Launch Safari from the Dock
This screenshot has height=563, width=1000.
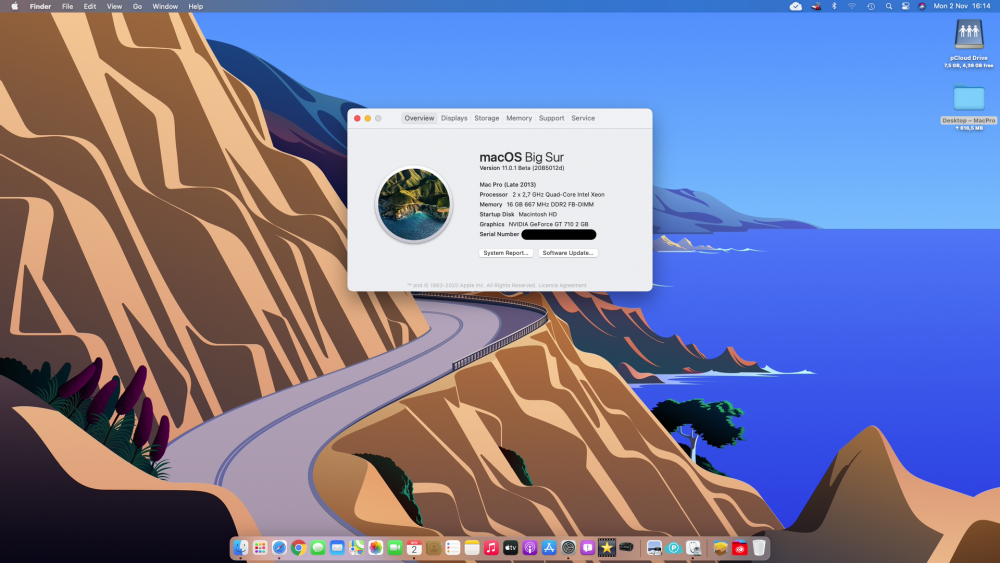pos(279,547)
